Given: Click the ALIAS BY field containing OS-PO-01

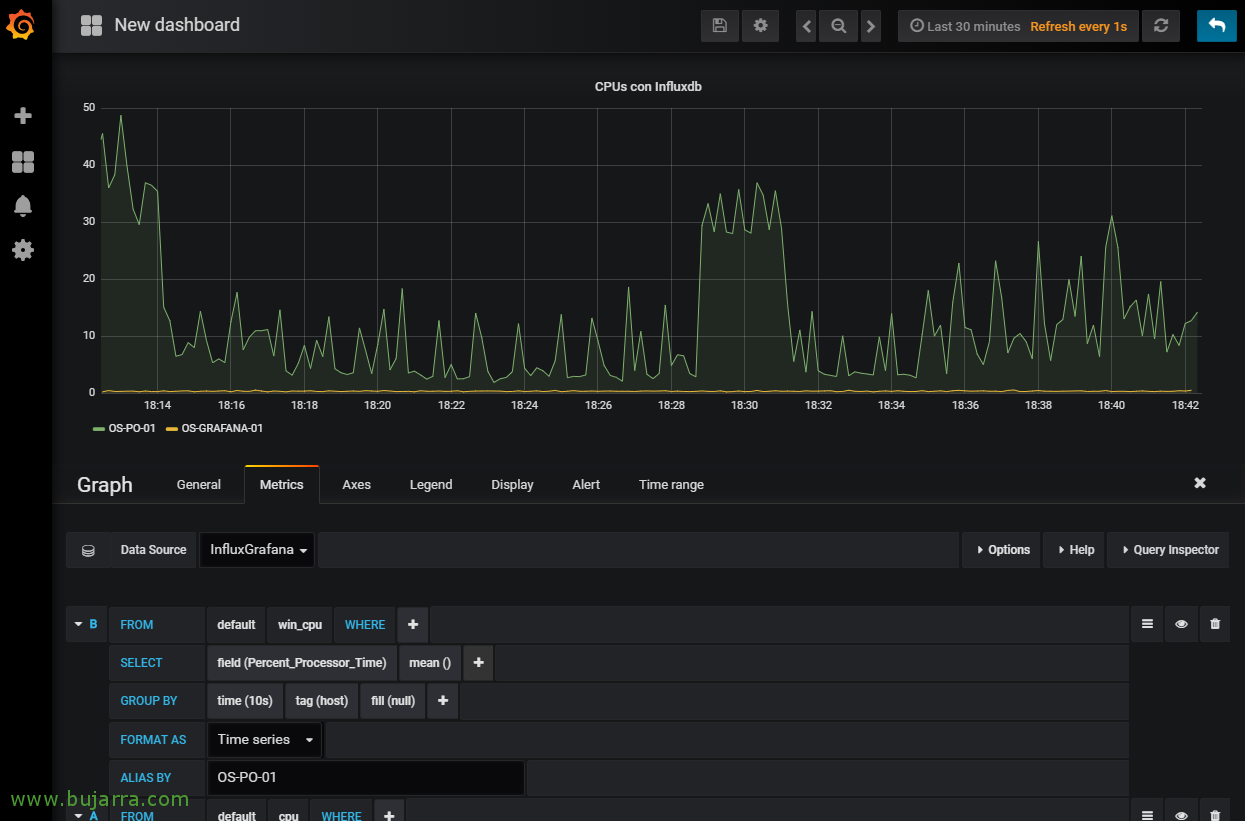Looking at the screenshot, I should point(365,778).
